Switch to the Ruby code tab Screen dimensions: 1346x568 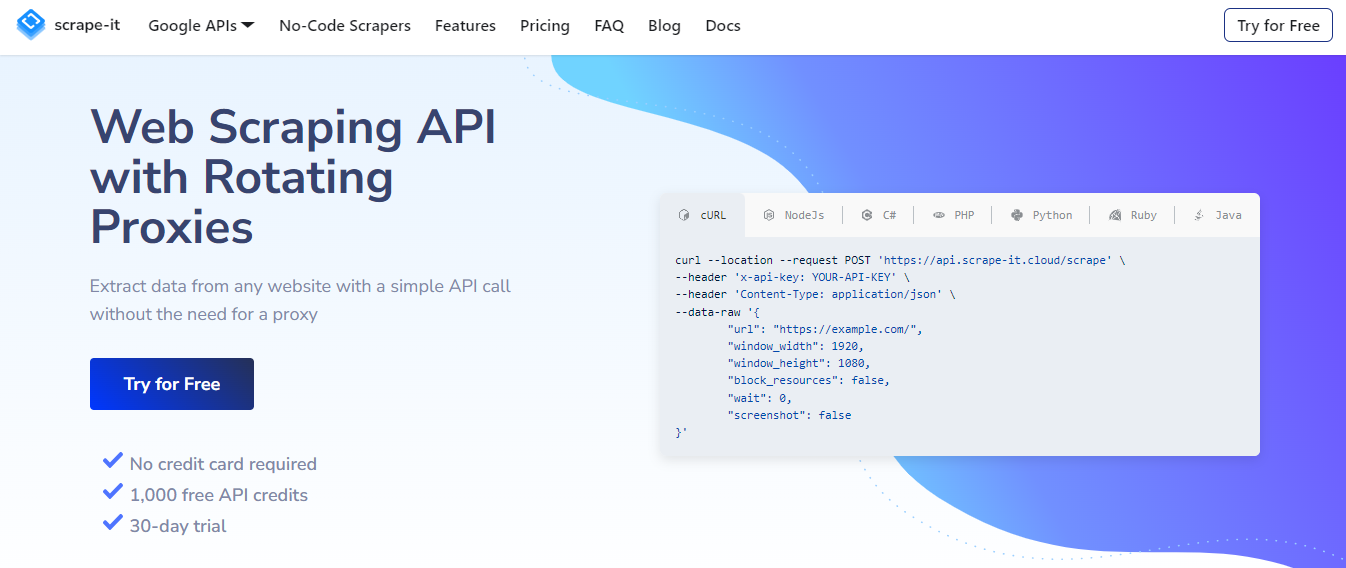1133,215
